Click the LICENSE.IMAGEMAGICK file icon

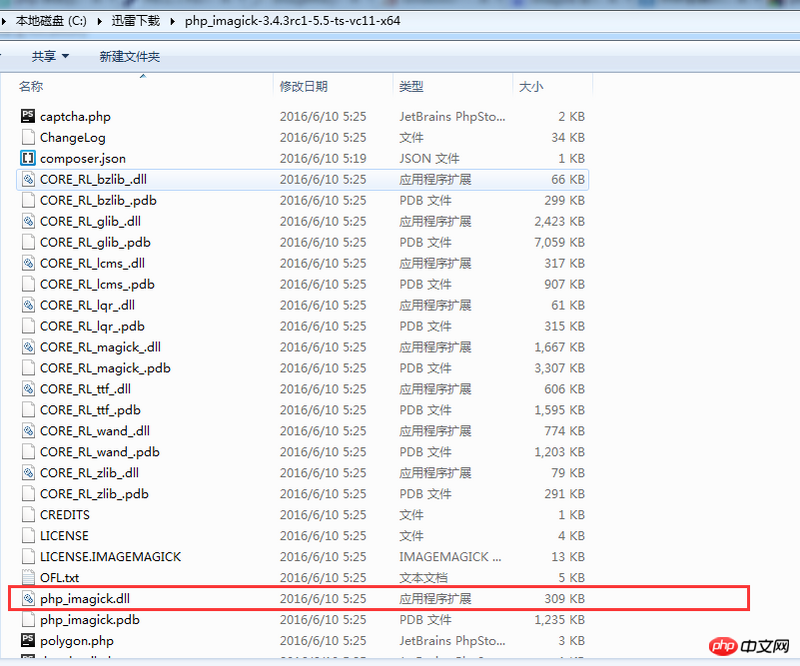28,556
